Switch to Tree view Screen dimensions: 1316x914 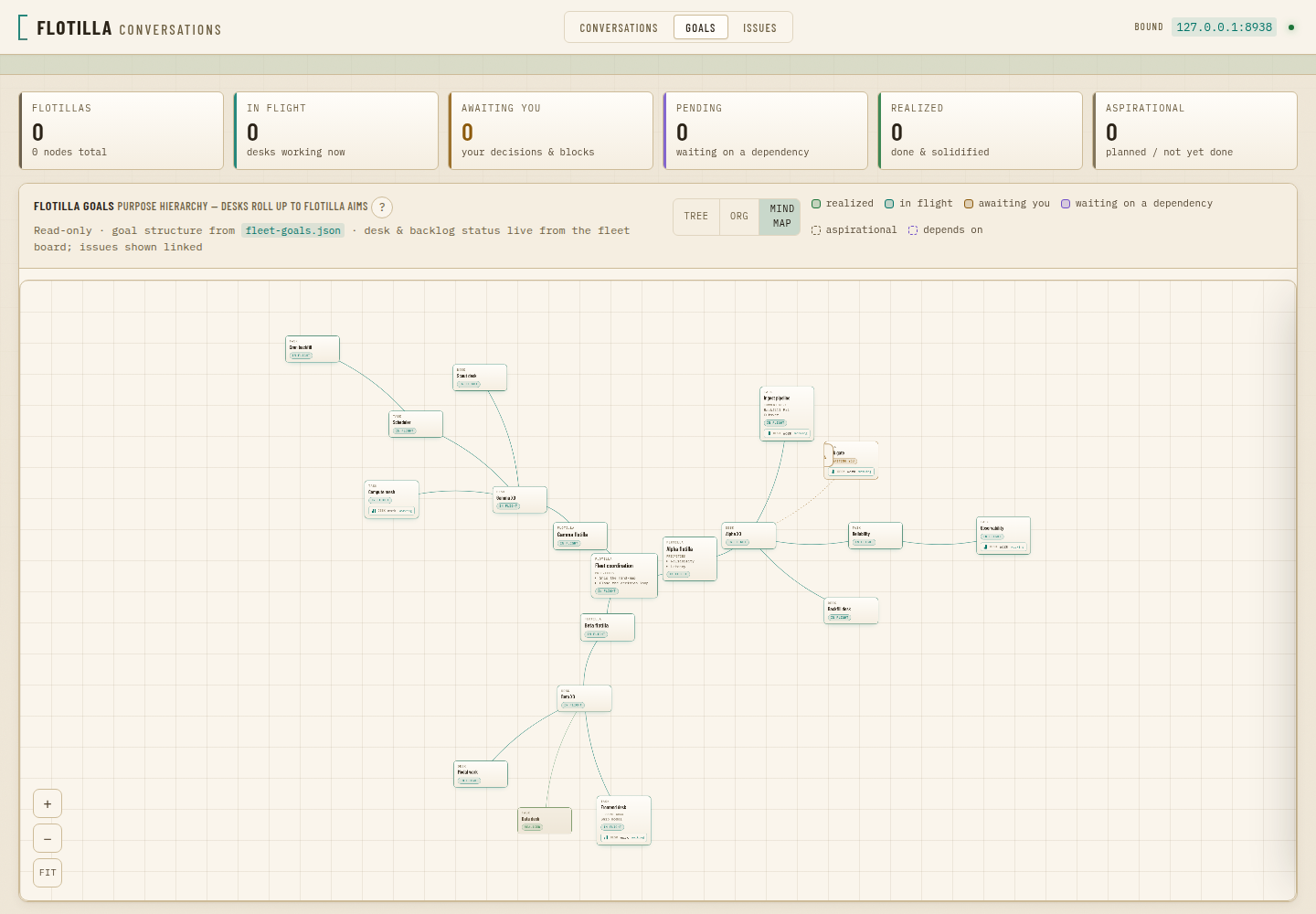696,217
